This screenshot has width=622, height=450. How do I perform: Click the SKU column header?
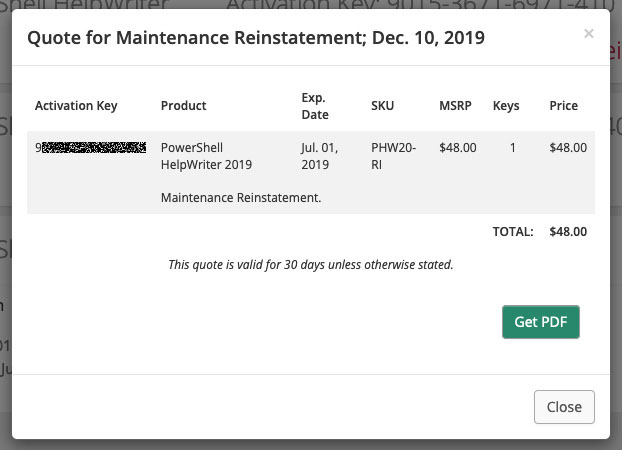coord(382,106)
